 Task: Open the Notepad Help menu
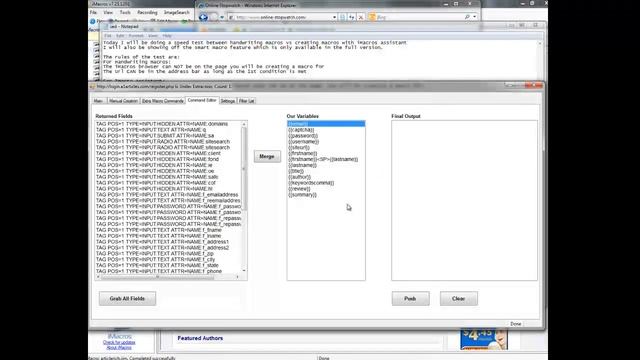[167, 36]
